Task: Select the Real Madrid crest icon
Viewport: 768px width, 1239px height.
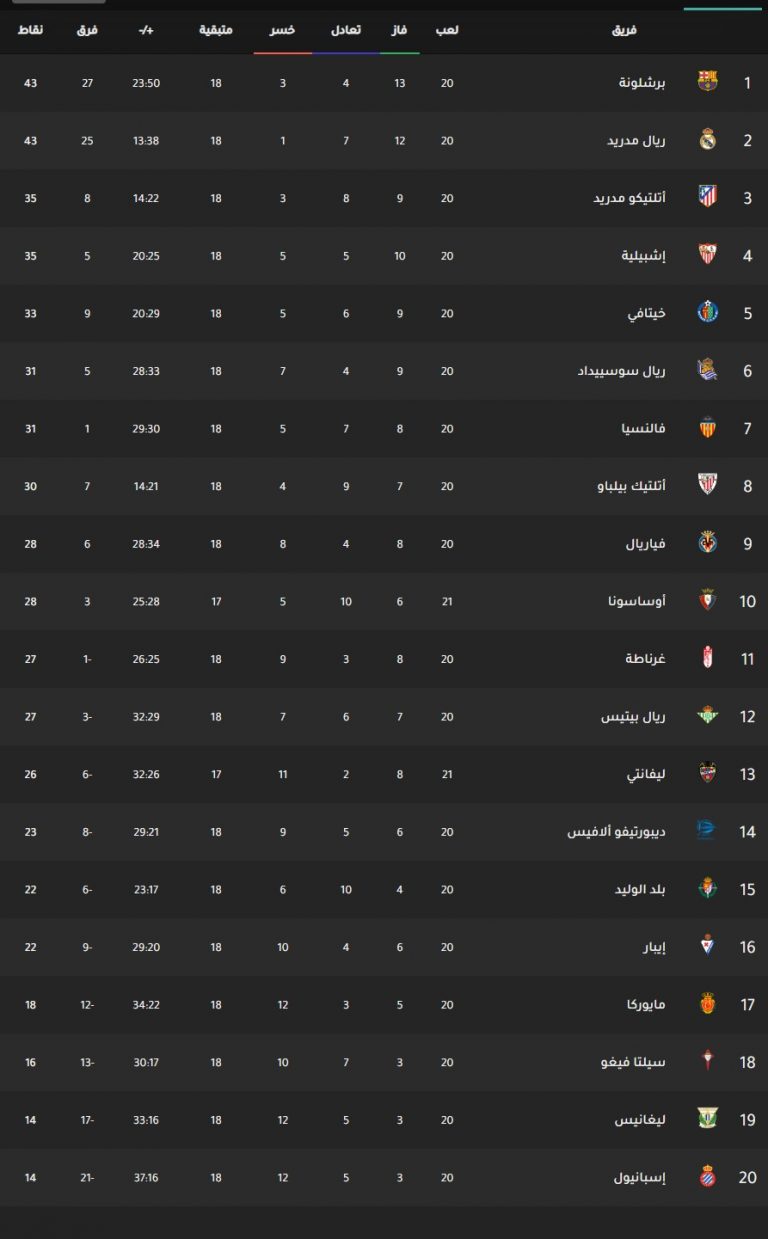Action: point(707,140)
